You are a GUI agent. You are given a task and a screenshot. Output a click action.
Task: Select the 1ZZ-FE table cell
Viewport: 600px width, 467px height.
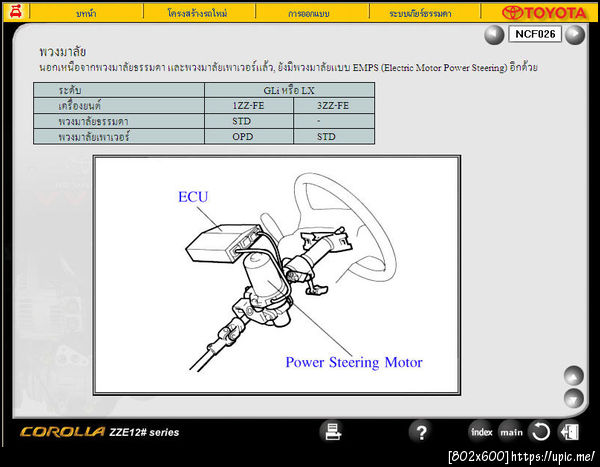tap(249, 106)
